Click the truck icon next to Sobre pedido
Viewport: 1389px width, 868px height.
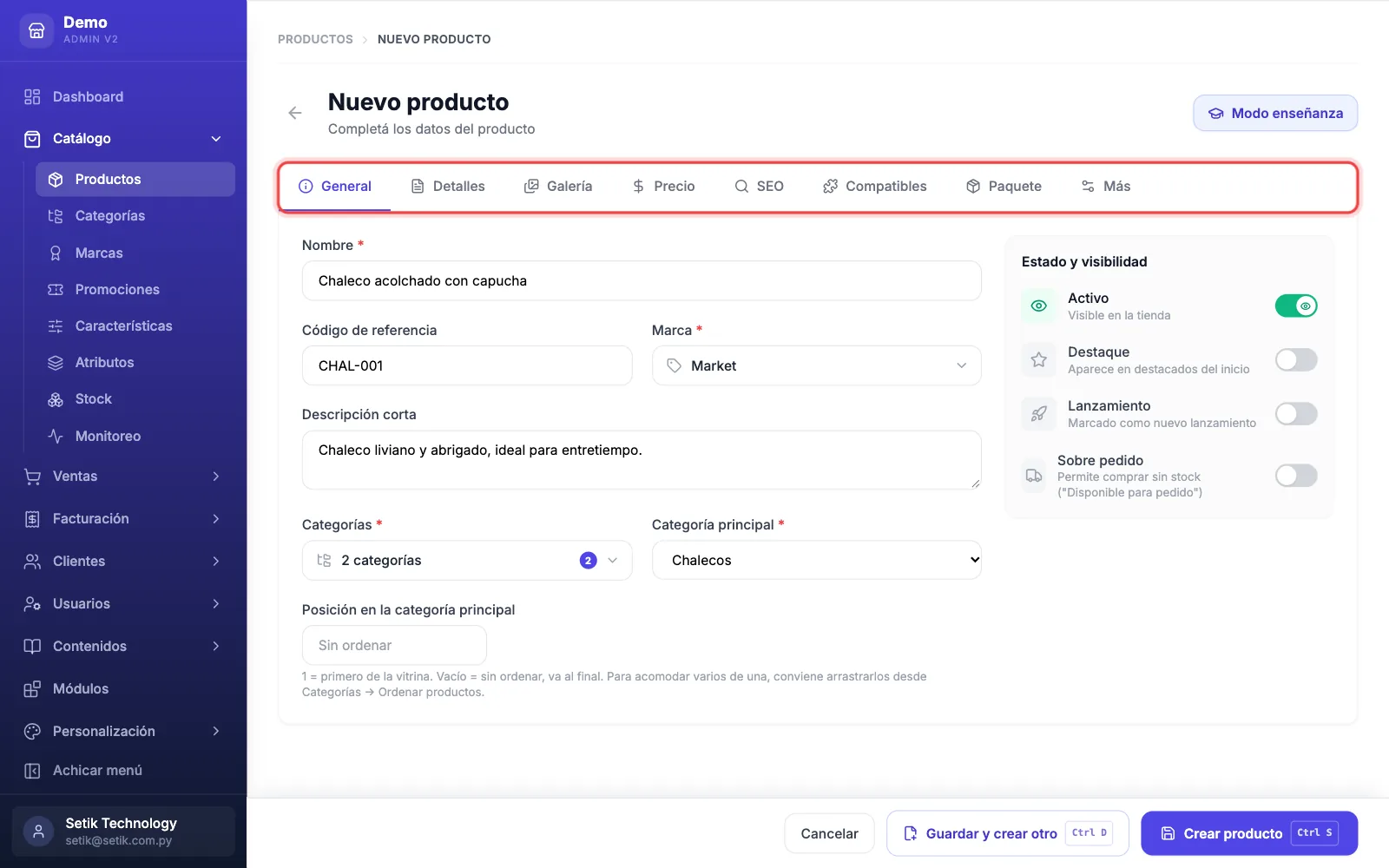(1034, 476)
